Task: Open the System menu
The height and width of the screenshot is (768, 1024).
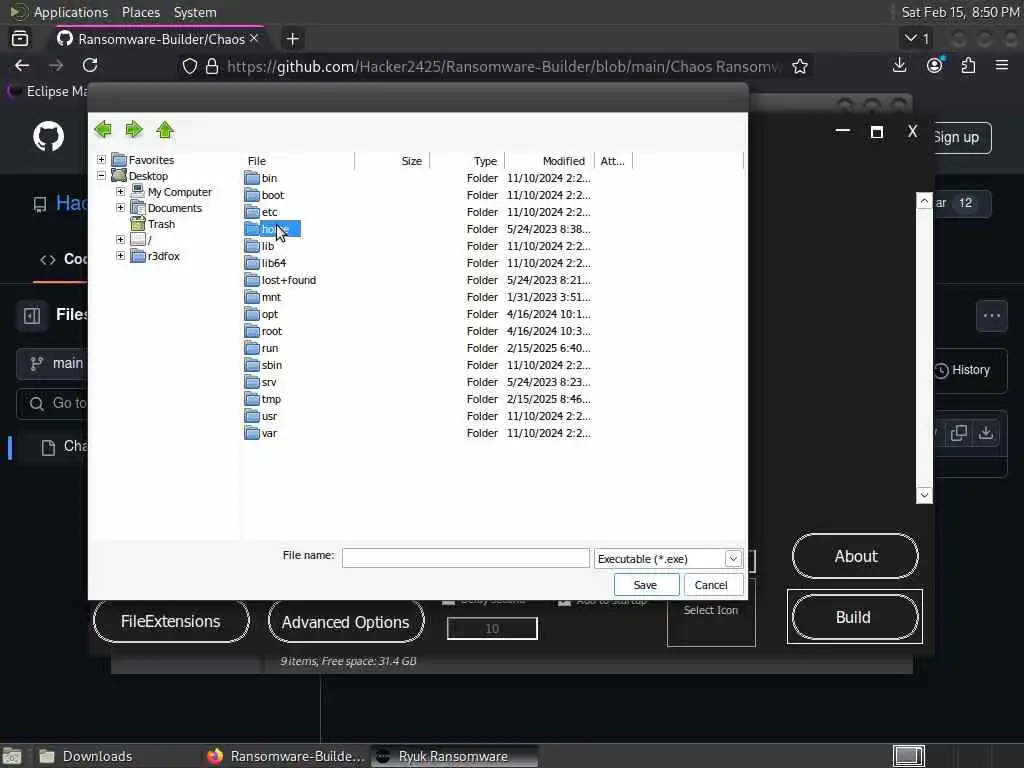Action: (195, 12)
